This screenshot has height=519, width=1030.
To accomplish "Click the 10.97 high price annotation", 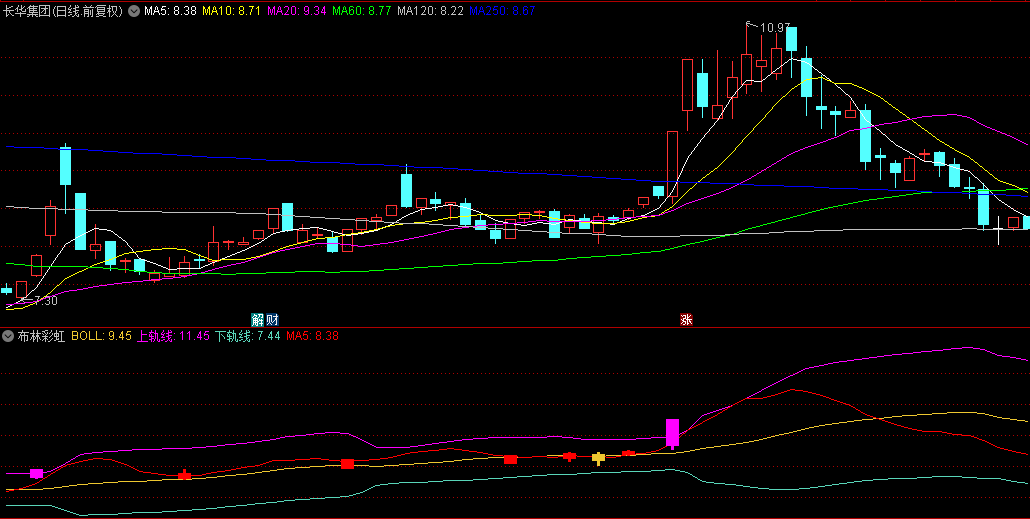I will 775,28.
